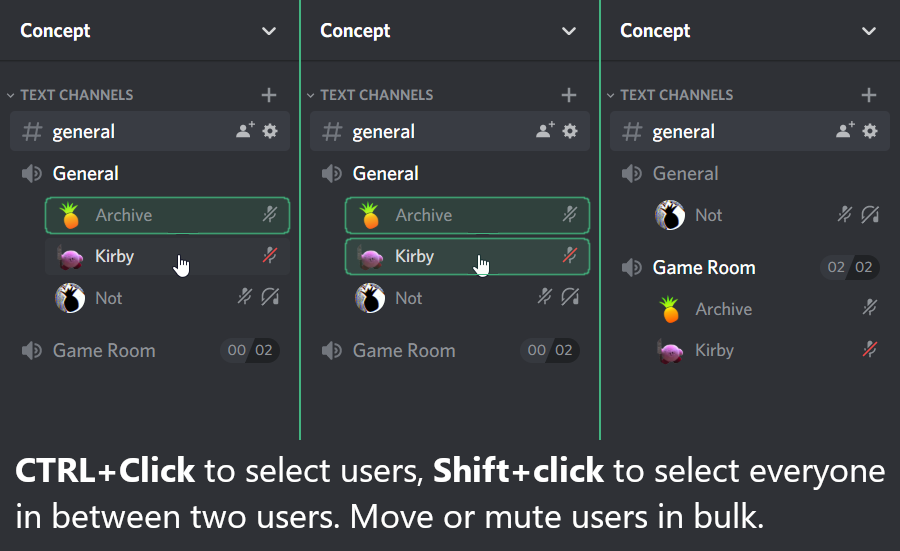
Task: Click deafened headphone icon beside Not in right panel
Action: coord(870,215)
